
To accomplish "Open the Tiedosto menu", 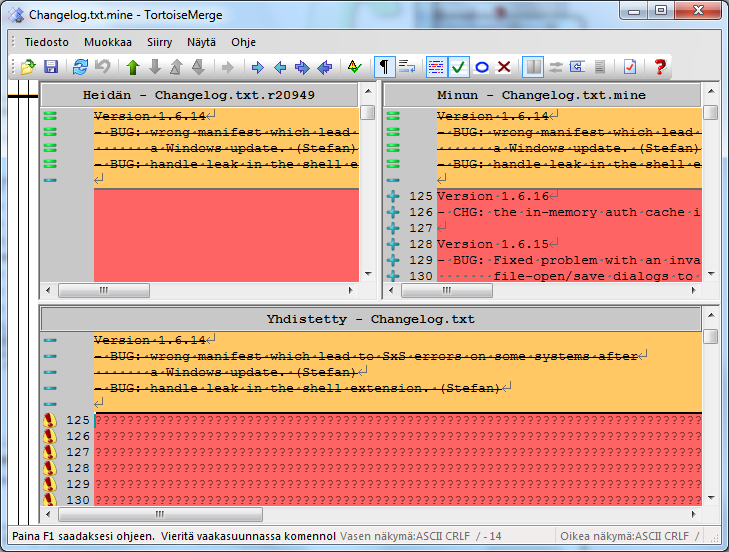I will click(46, 42).
